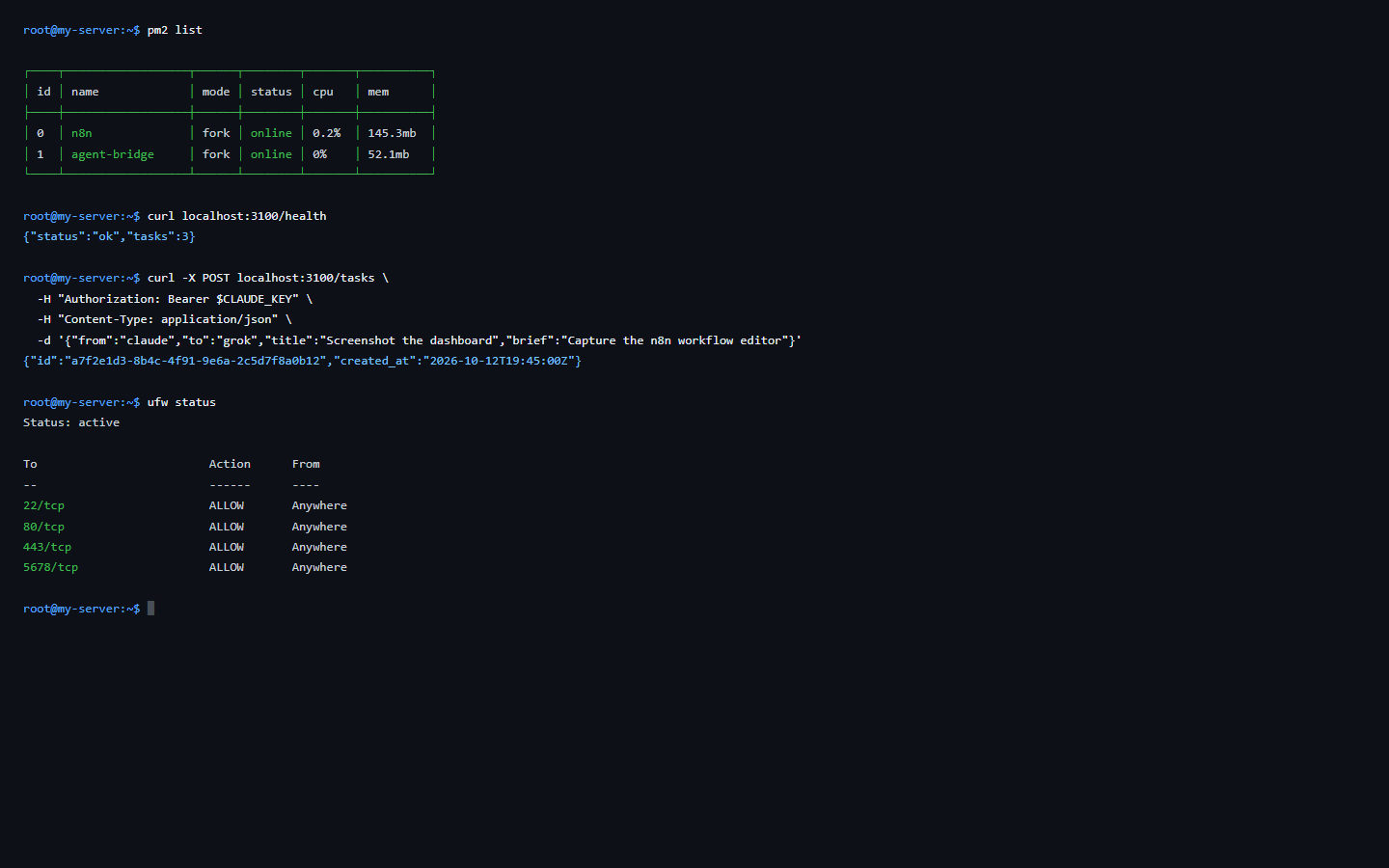The width and height of the screenshot is (1389, 868).
Task: Select the "From" column header in ufw output
Action: click(306, 464)
